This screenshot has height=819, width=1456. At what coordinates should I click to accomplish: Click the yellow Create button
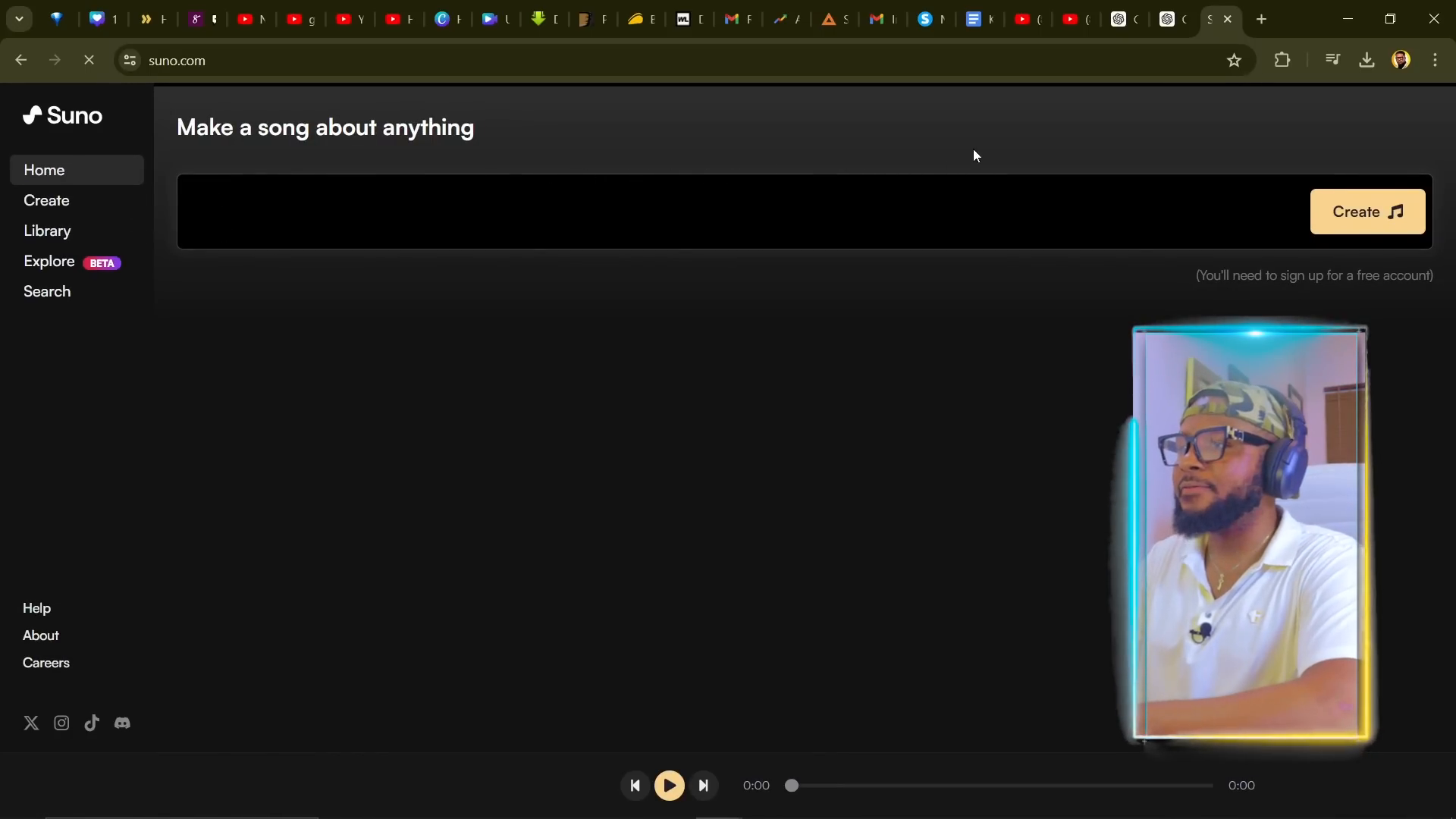coord(1367,212)
